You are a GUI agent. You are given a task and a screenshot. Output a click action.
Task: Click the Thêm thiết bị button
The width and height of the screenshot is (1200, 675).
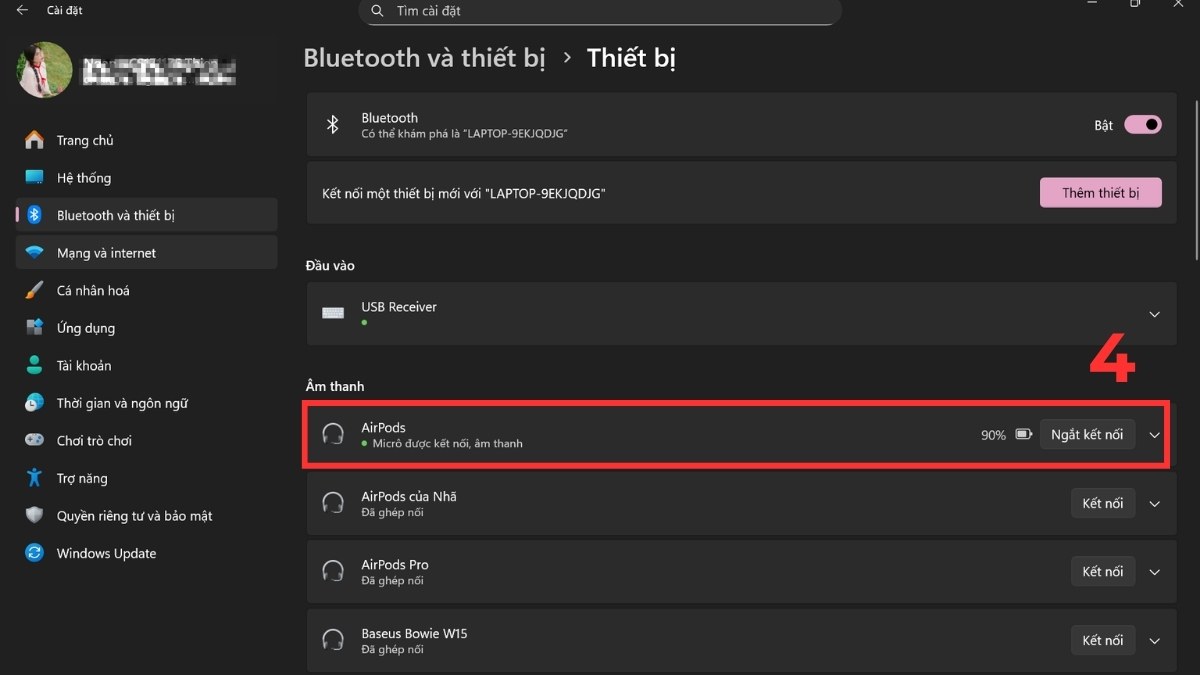click(x=1100, y=192)
